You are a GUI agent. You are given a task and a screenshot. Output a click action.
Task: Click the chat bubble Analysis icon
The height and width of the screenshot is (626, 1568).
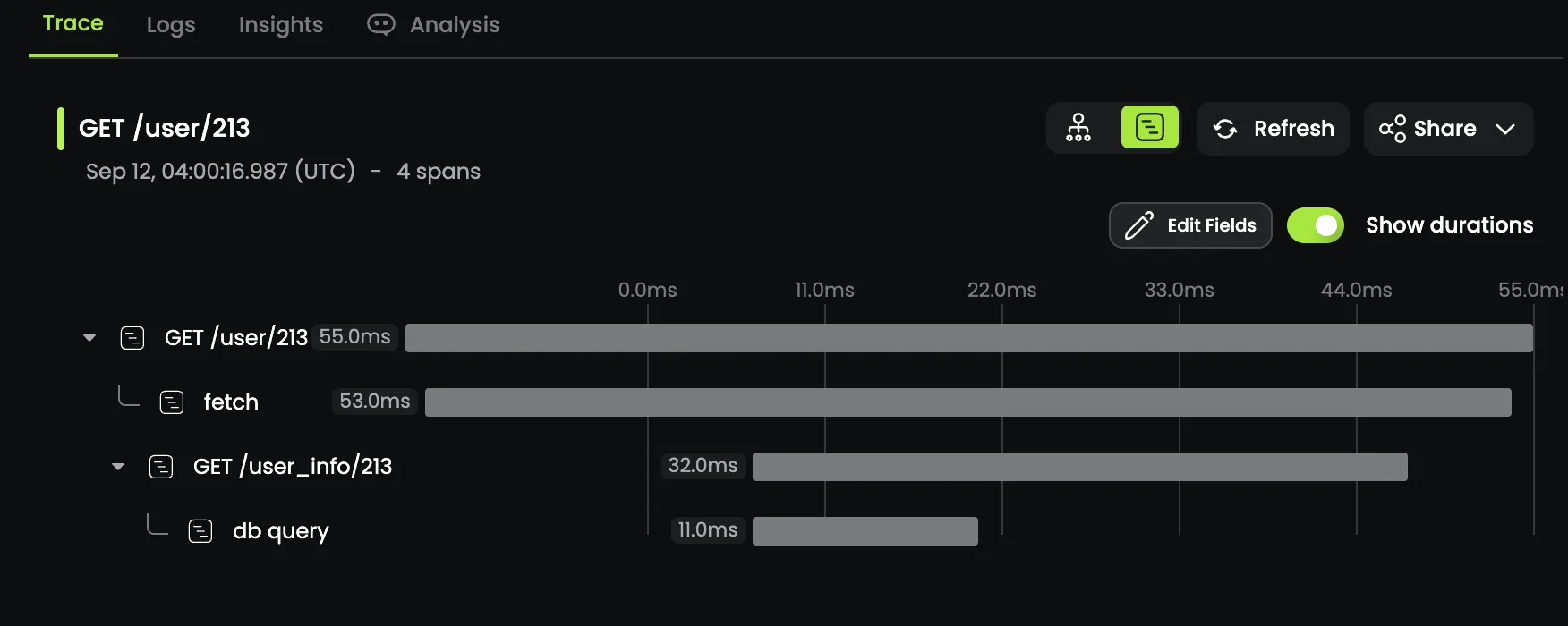coord(381,24)
